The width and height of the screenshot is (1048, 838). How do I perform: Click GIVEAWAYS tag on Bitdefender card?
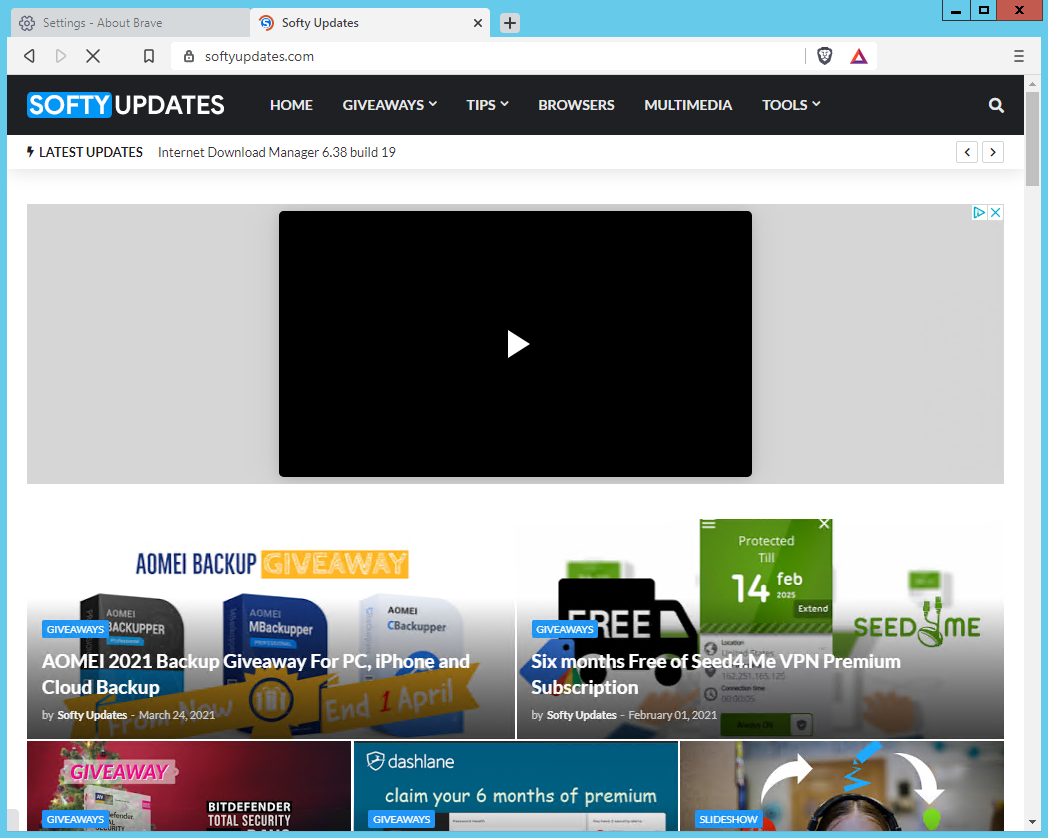(x=76, y=819)
